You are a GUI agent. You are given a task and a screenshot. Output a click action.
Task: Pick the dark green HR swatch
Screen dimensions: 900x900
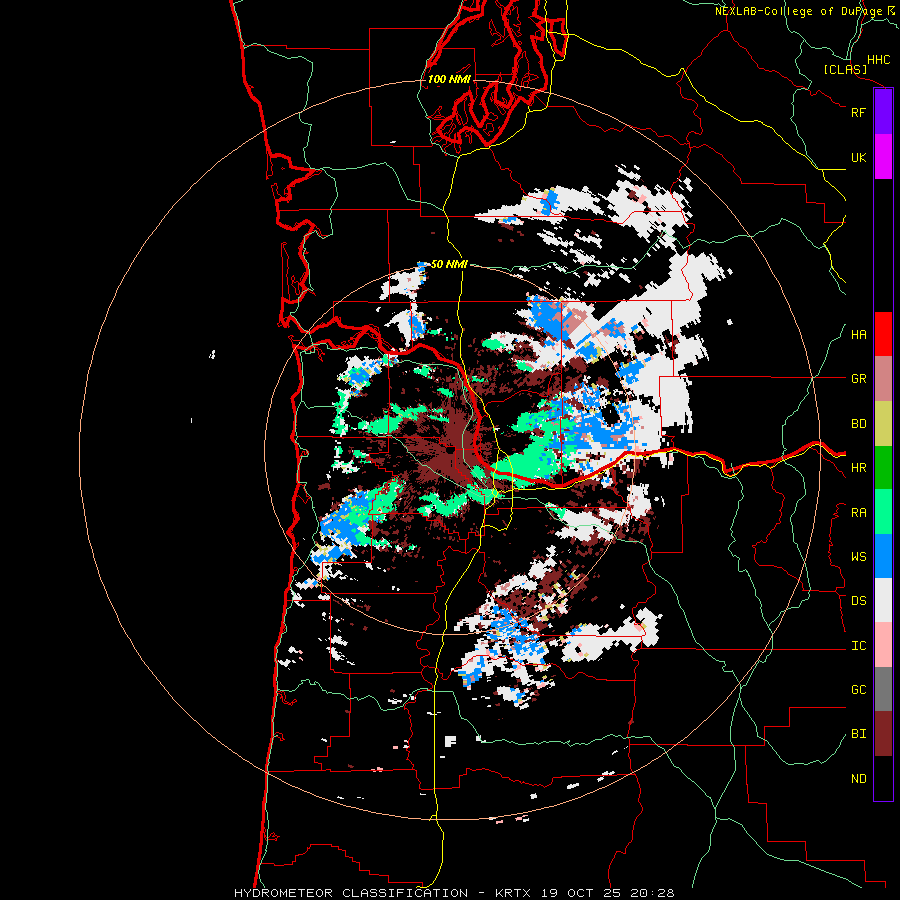click(x=883, y=468)
